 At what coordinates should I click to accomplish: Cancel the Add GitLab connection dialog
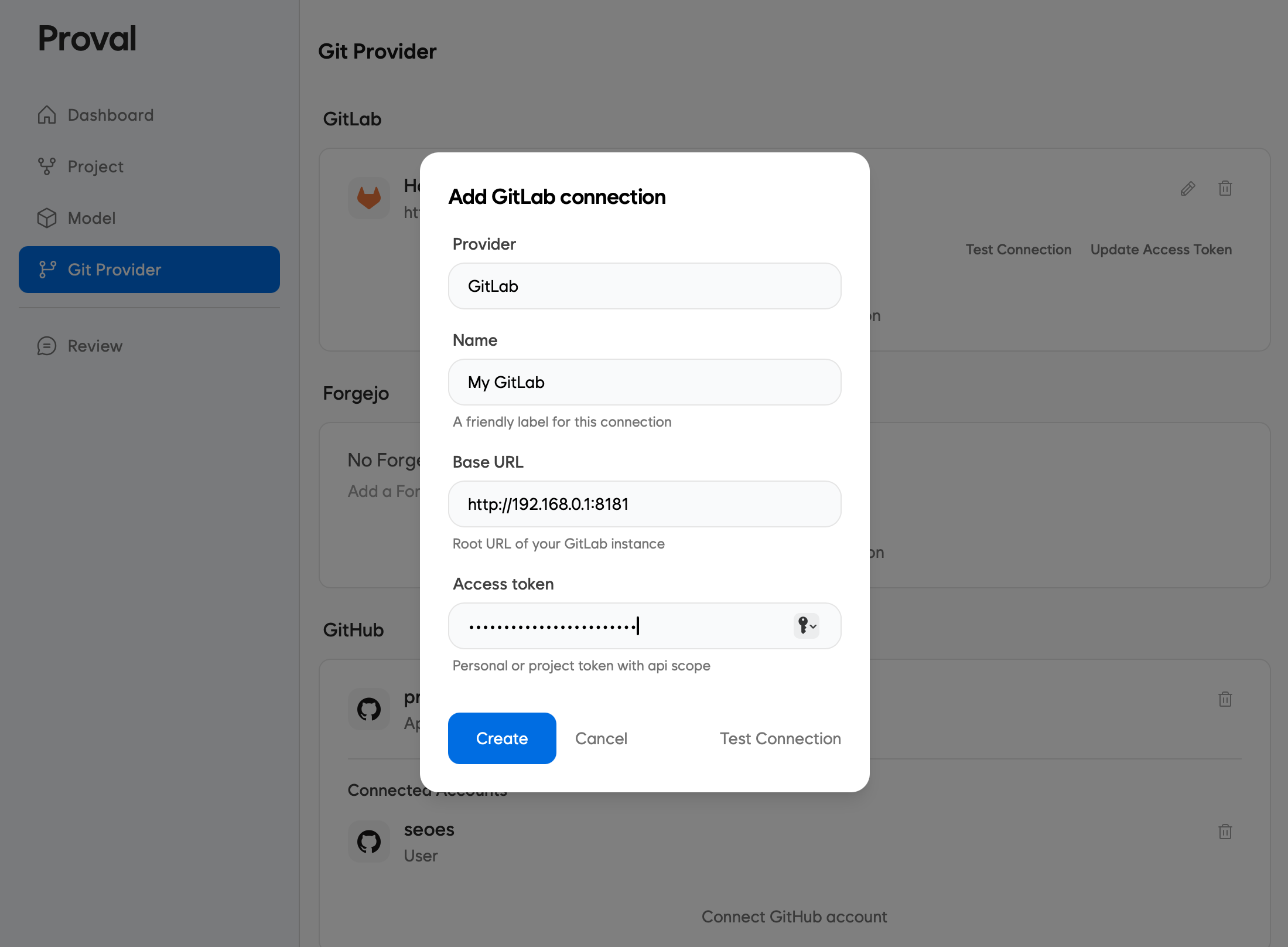click(x=601, y=738)
